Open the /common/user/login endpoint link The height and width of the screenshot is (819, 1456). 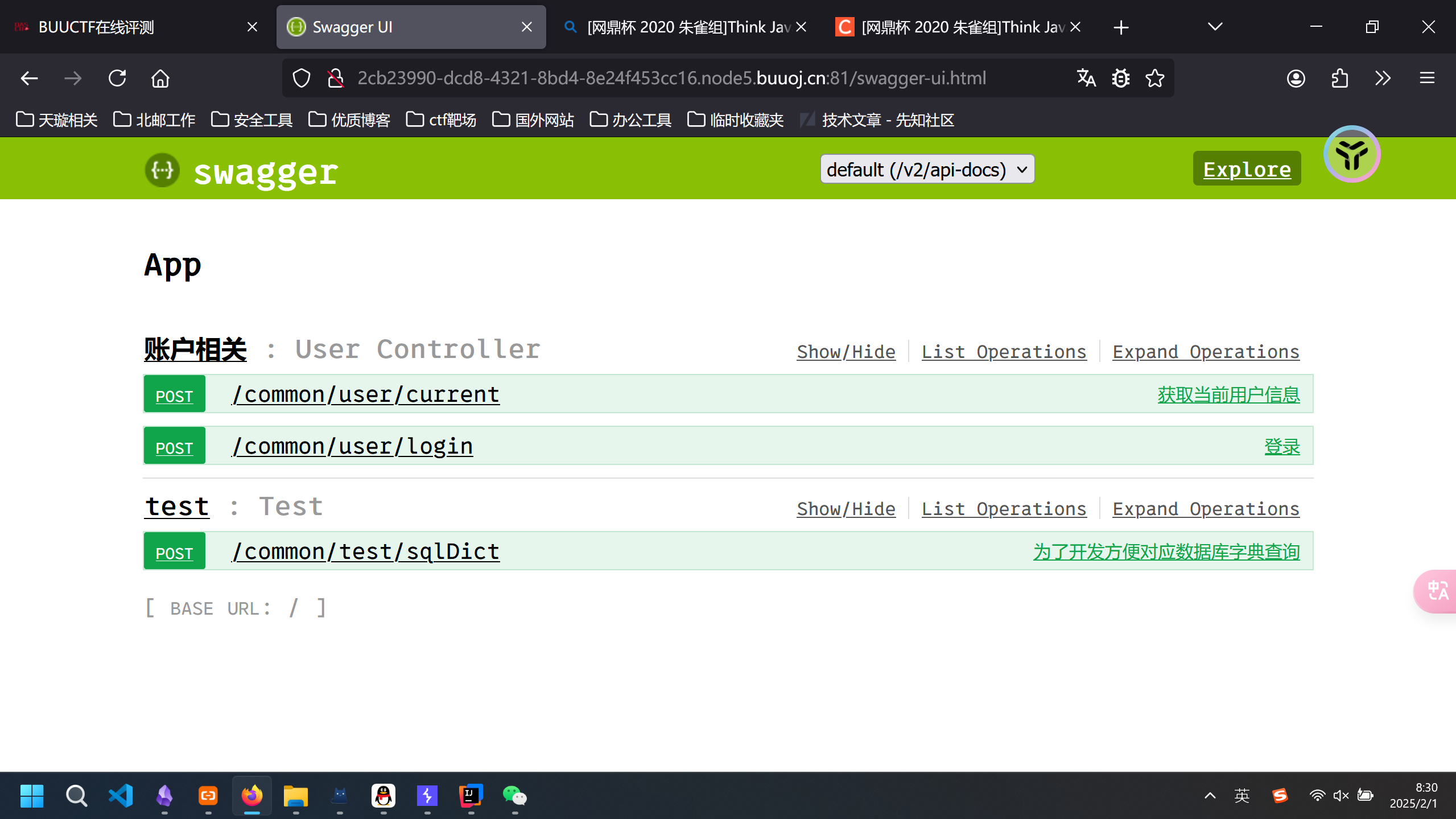(x=353, y=446)
